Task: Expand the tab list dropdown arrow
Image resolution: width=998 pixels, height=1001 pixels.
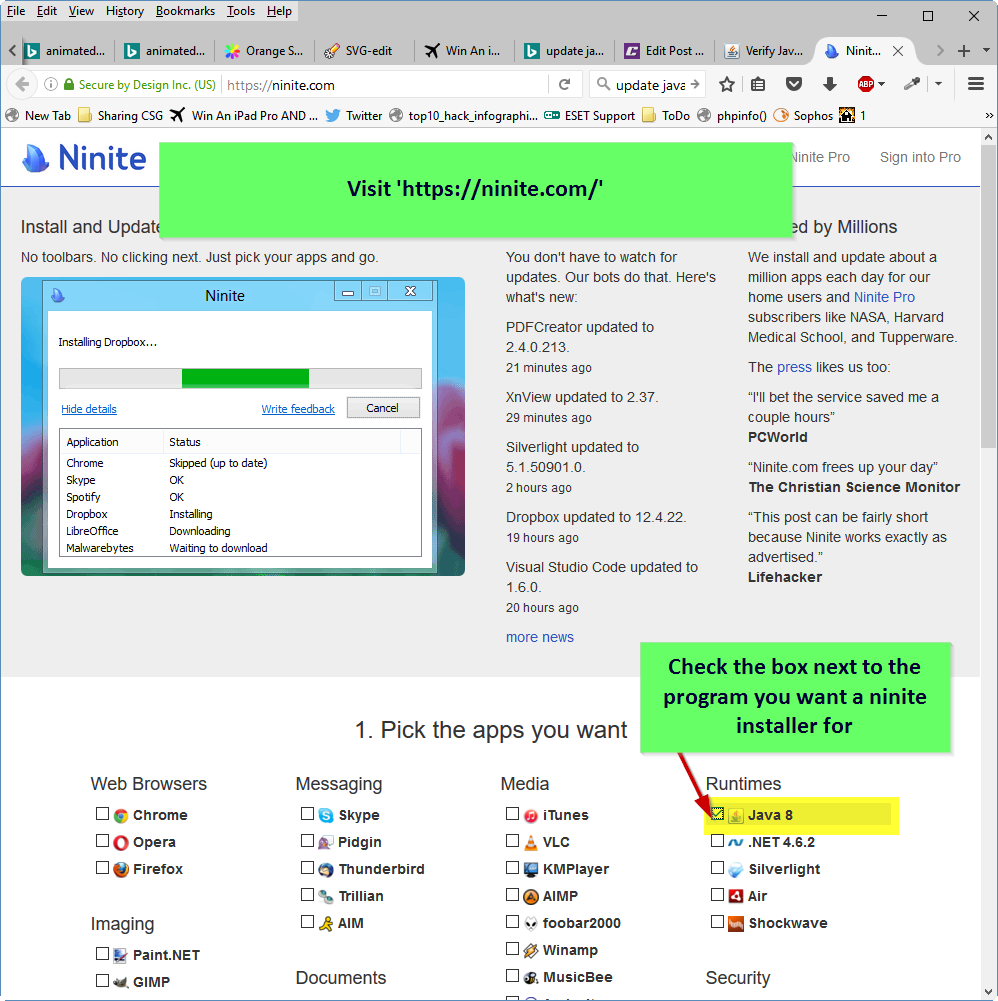Action: pos(986,50)
